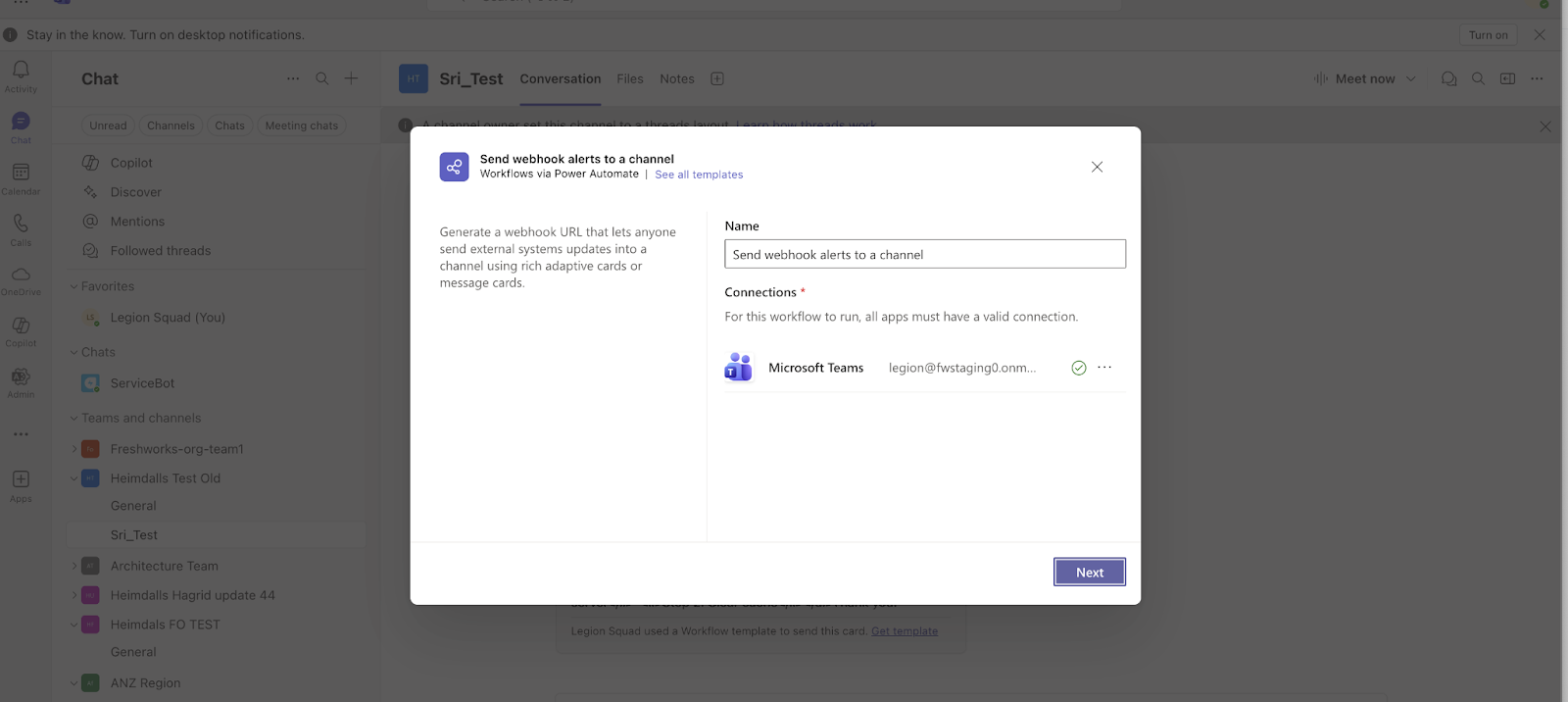The height and width of the screenshot is (702, 1568).
Task: Open the Activity view in the sidebar
Action: point(21,76)
